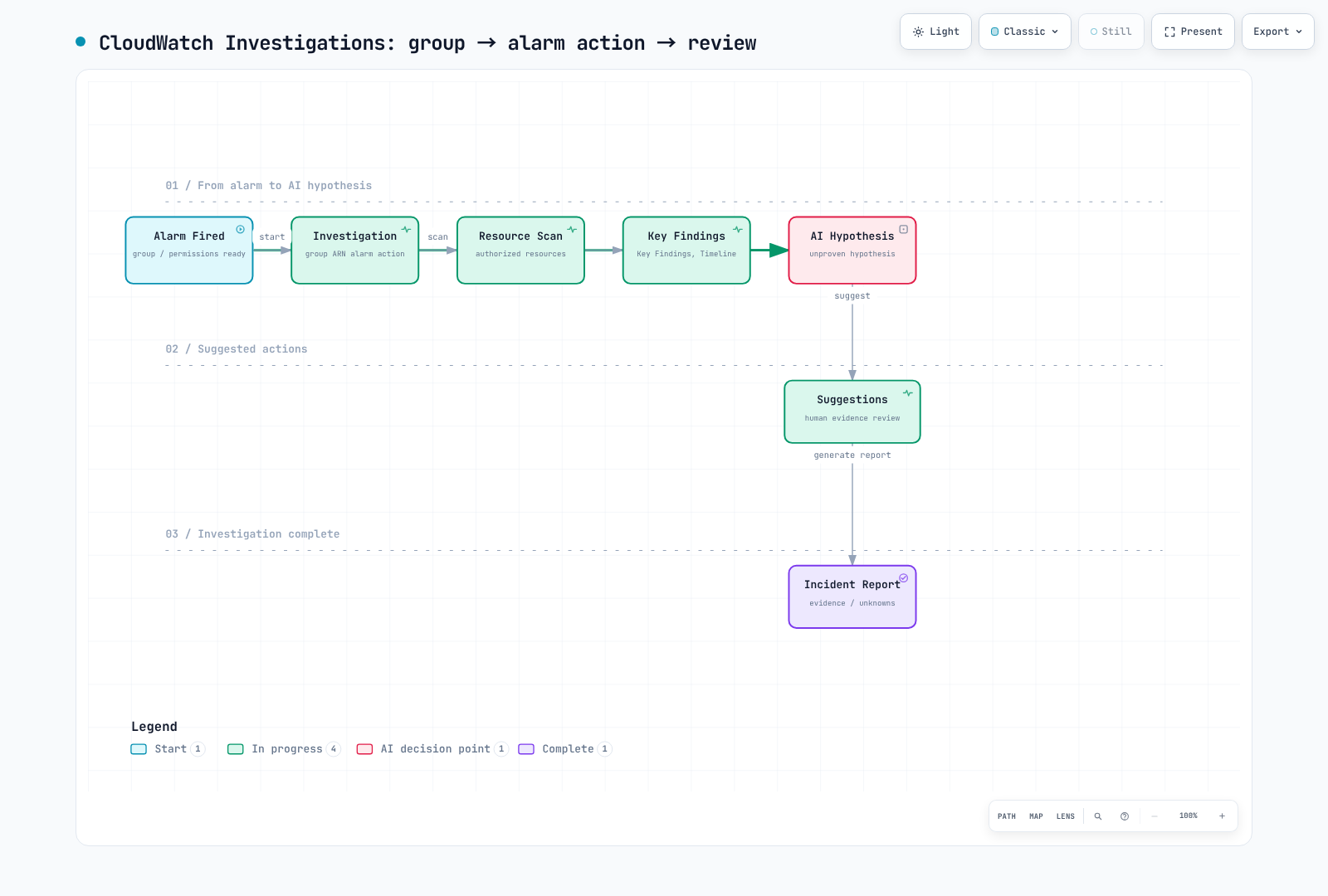Select the Key Findings node
This screenshot has width=1328, height=896.
pyautogui.click(x=686, y=251)
